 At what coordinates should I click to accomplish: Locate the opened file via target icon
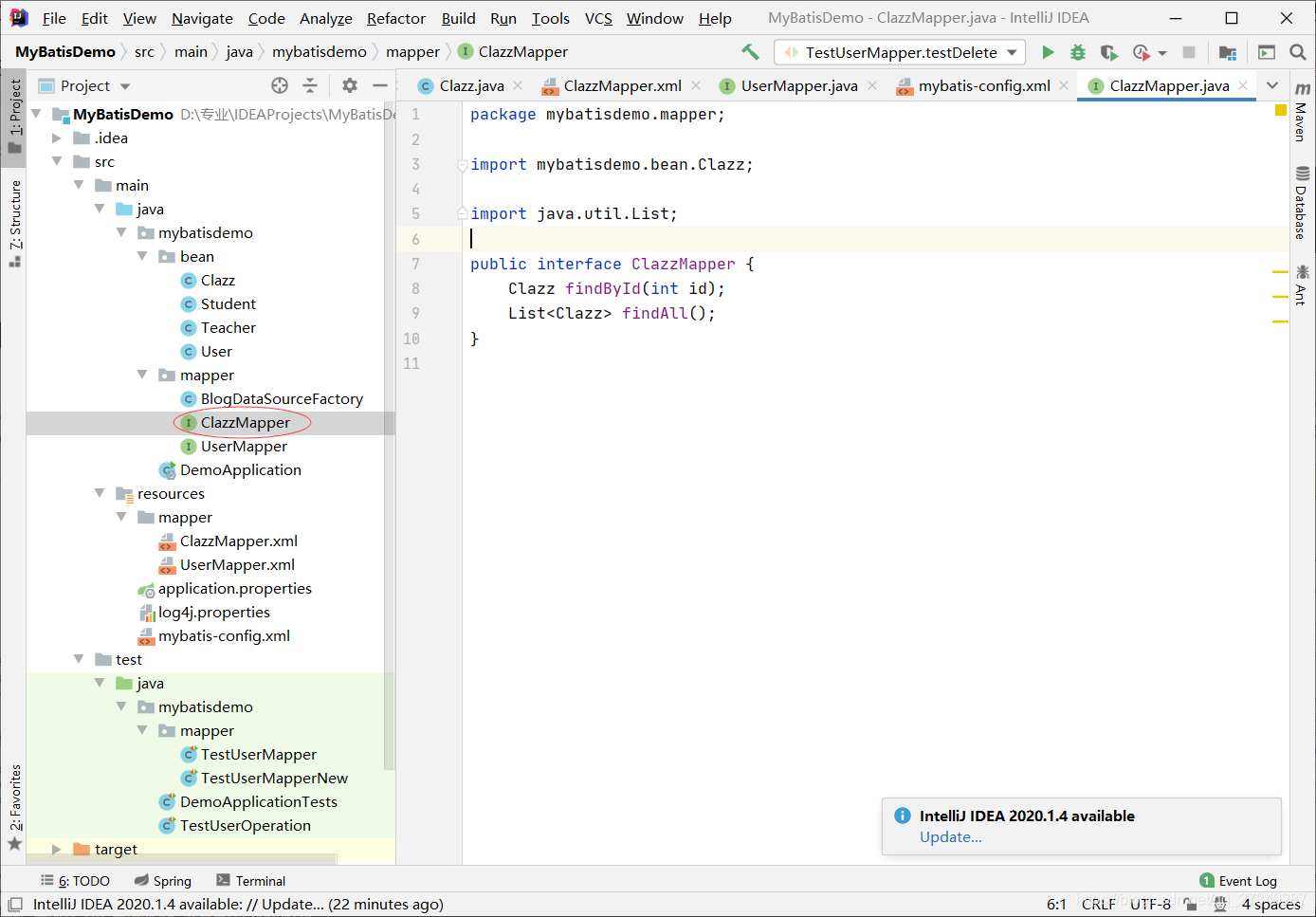click(x=280, y=85)
